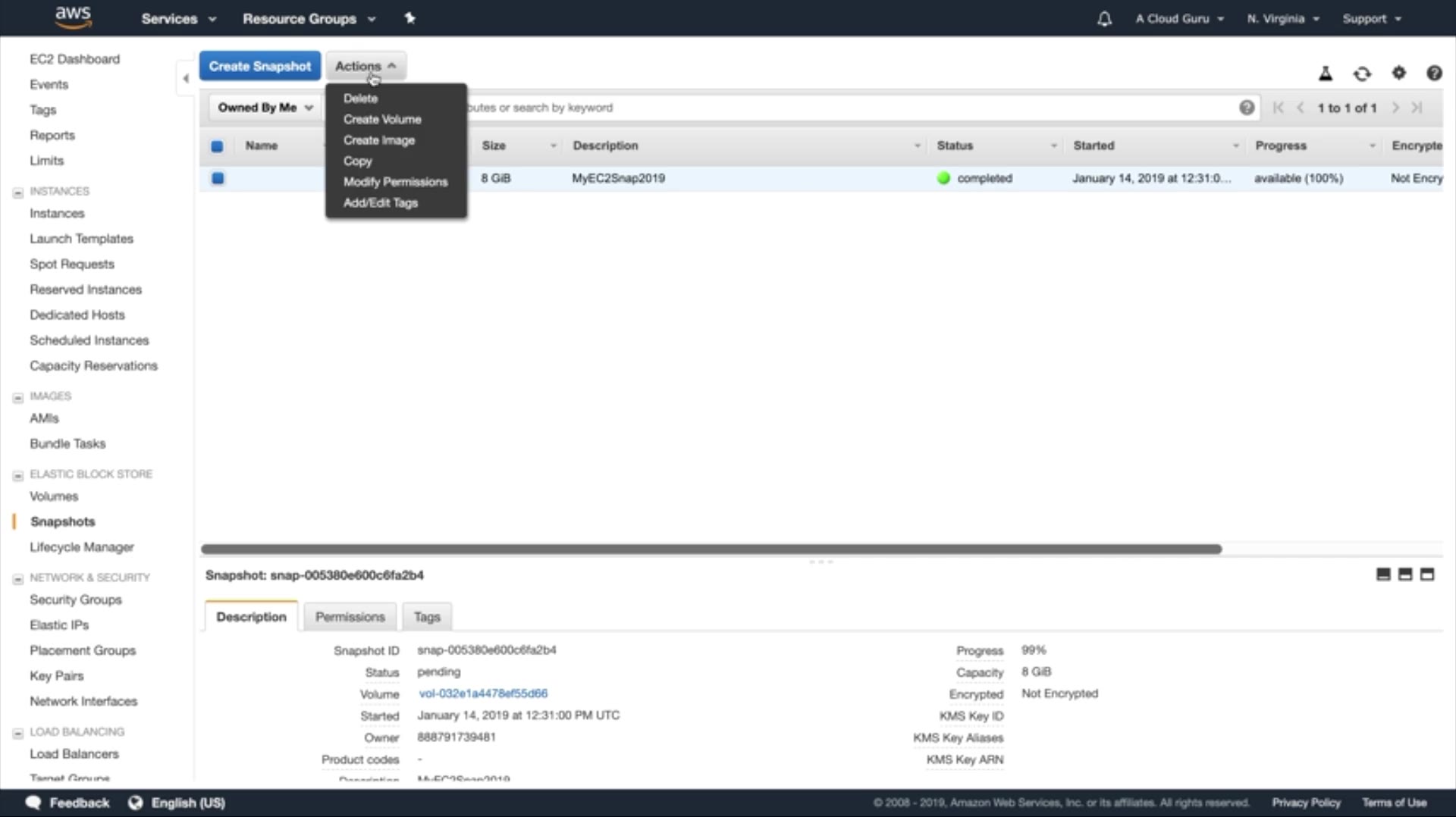This screenshot has width=1456, height=817.
Task: Open the Services dropdown
Action: [x=178, y=19]
